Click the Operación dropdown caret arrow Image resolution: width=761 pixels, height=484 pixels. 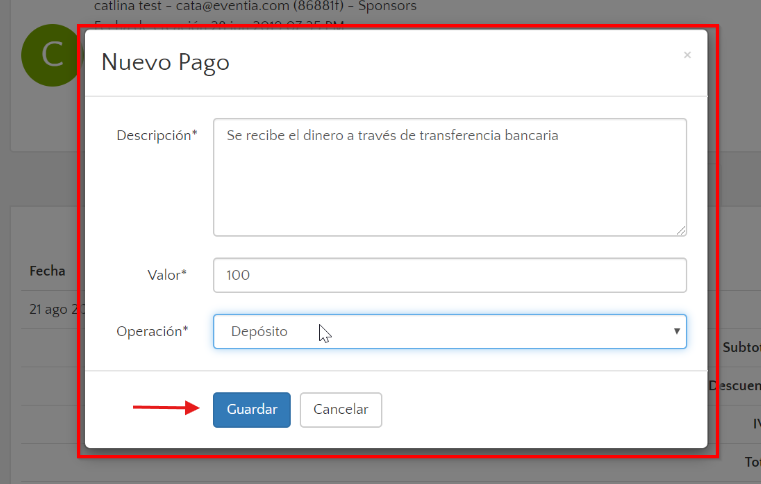pyautogui.click(x=676, y=331)
